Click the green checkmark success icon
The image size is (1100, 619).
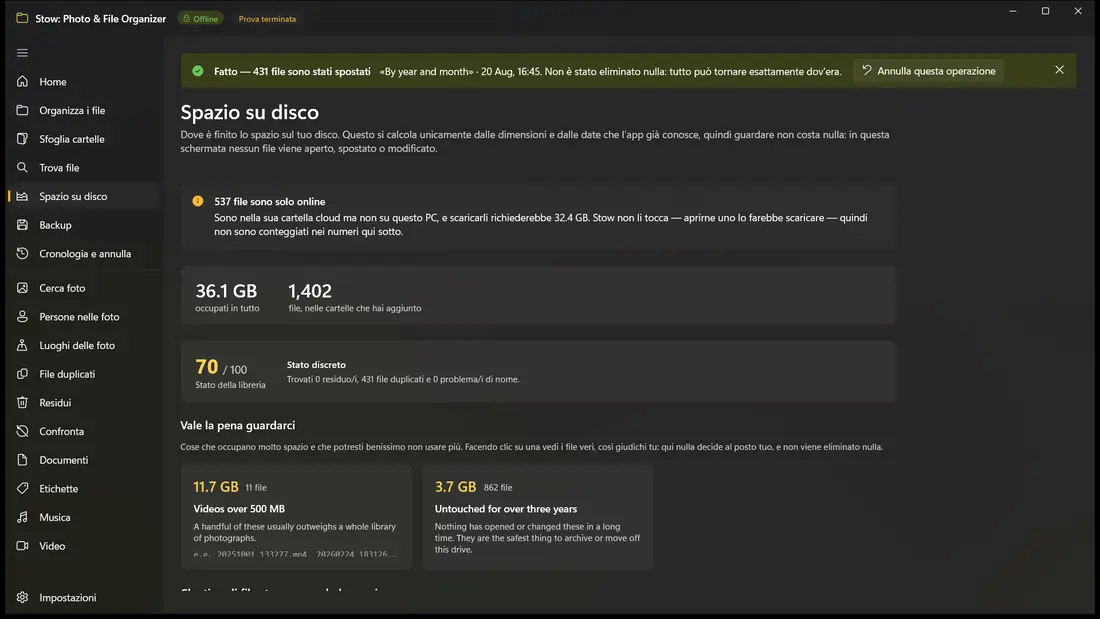pos(198,71)
